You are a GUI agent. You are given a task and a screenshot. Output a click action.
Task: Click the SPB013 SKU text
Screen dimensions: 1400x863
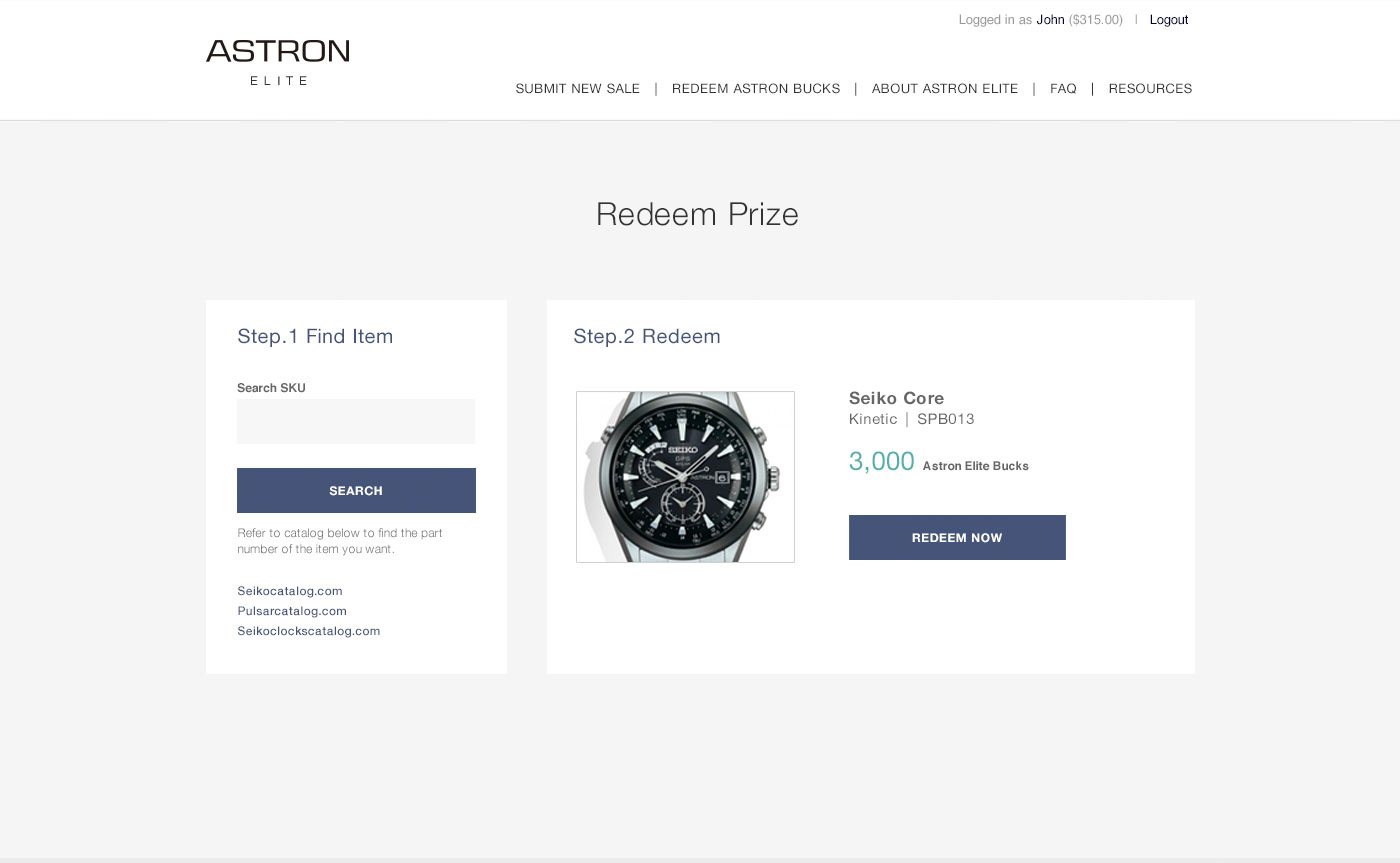946,419
